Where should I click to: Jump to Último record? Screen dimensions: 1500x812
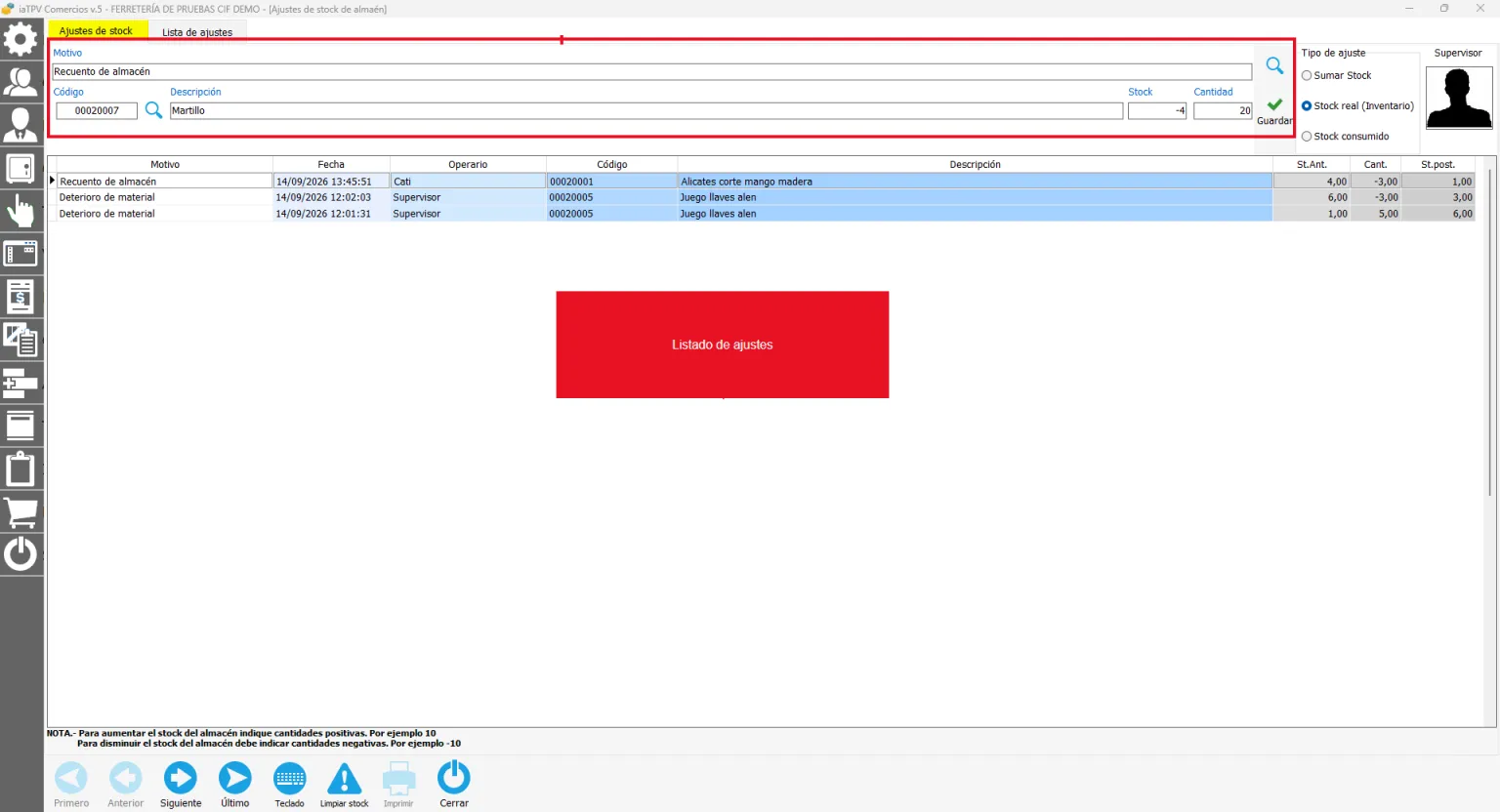[x=234, y=778]
